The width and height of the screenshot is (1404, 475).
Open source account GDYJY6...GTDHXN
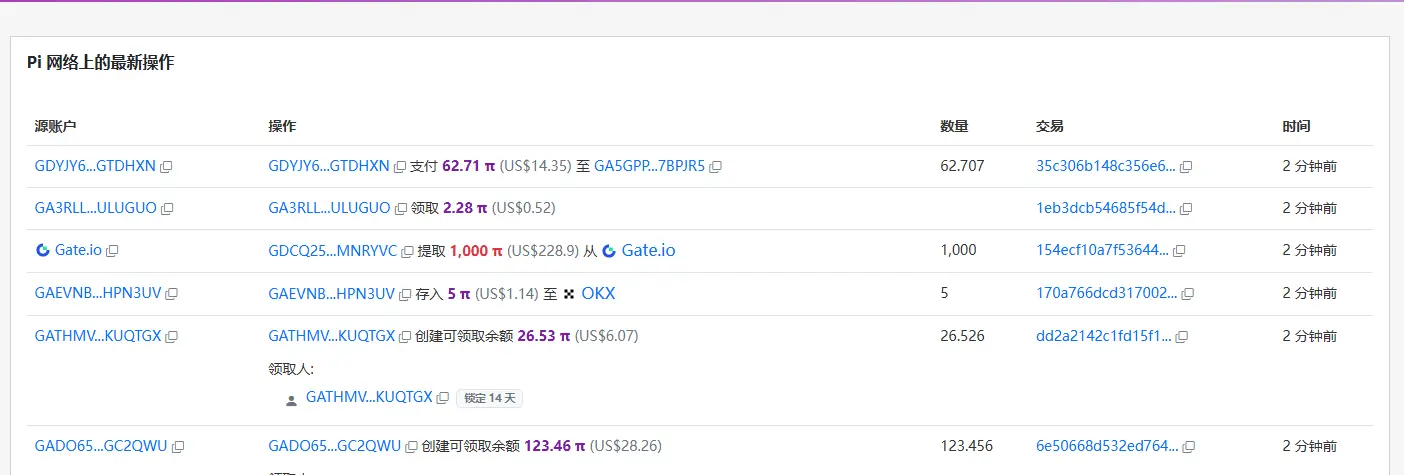pyautogui.click(x=96, y=166)
